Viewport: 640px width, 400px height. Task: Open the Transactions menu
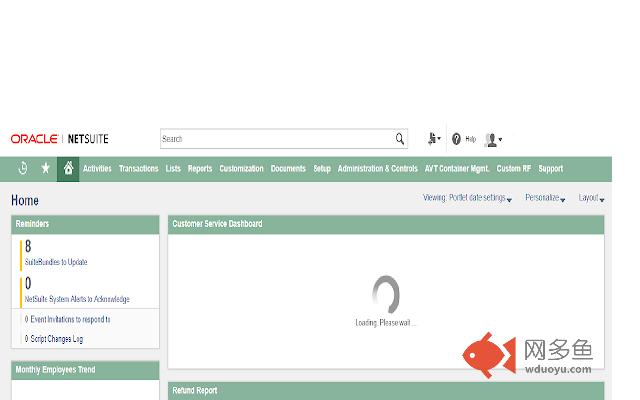pyautogui.click(x=138, y=169)
